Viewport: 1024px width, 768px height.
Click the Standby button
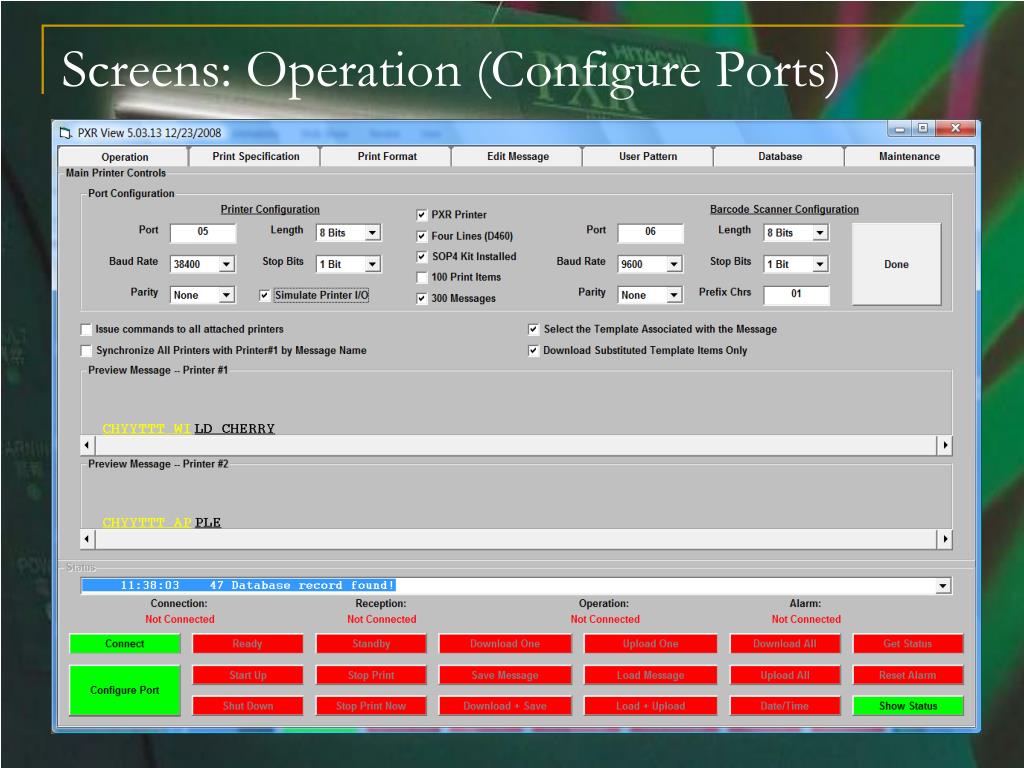371,644
